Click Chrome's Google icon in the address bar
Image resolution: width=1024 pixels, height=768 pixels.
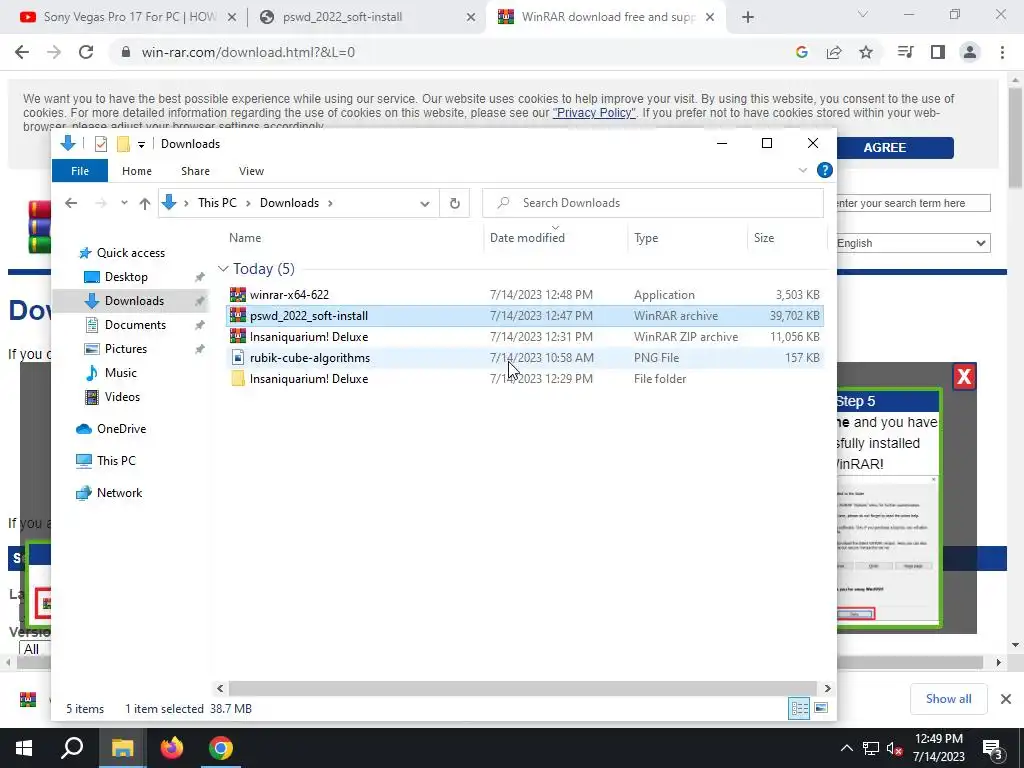click(x=802, y=52)
